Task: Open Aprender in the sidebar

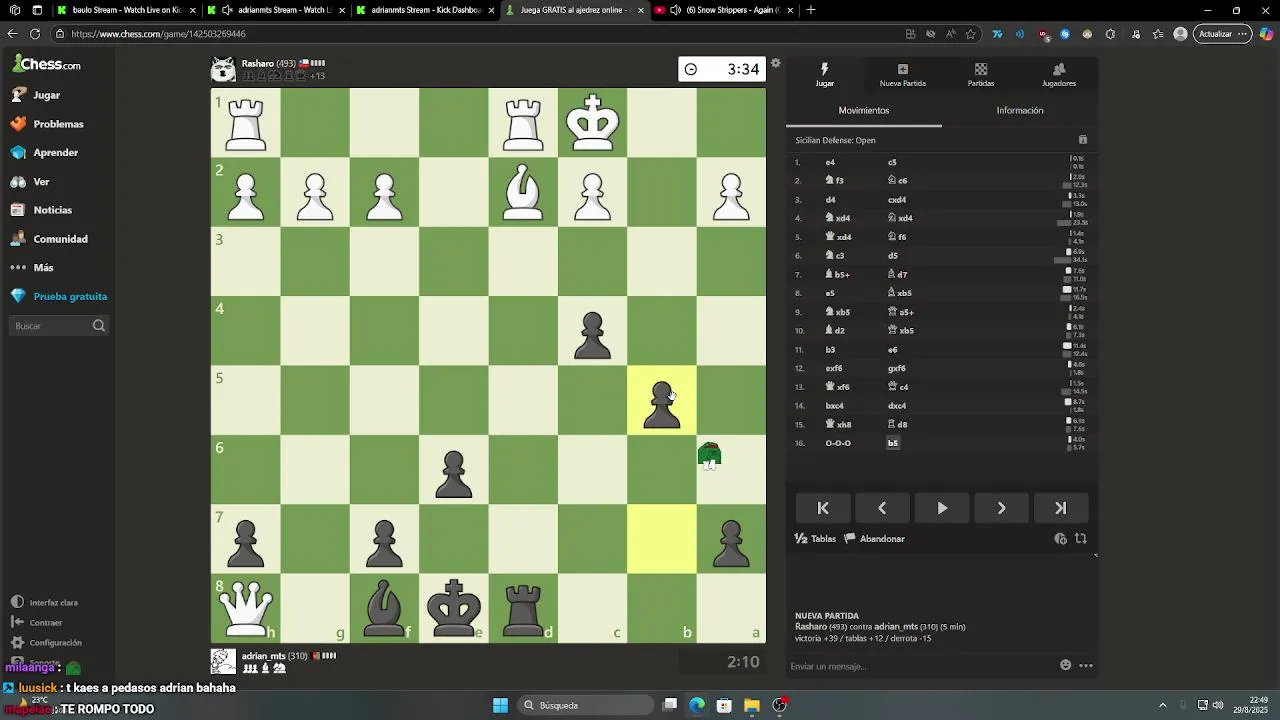Action: [x=55, y=153]
